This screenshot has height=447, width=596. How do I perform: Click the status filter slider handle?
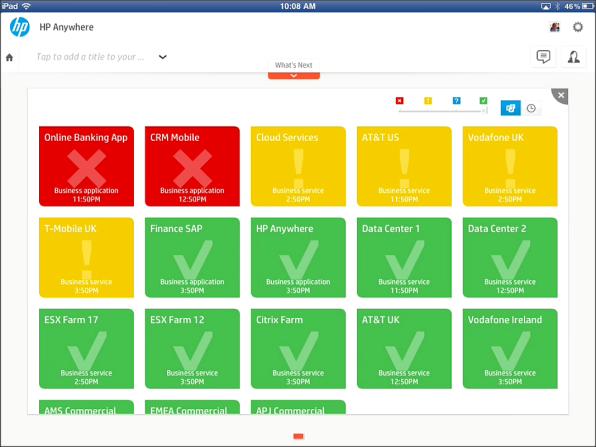485,111
